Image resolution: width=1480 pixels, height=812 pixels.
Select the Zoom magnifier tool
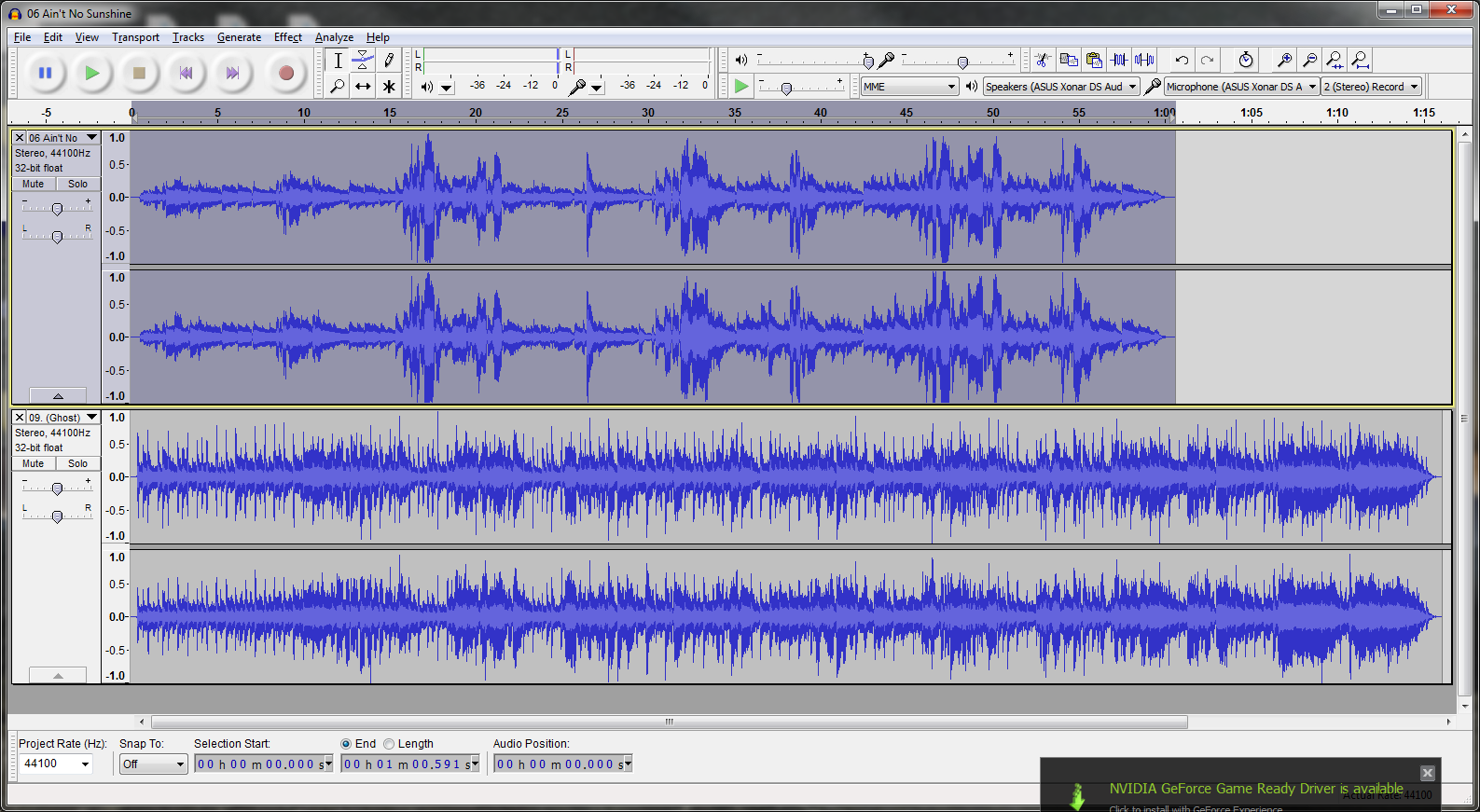338,86
